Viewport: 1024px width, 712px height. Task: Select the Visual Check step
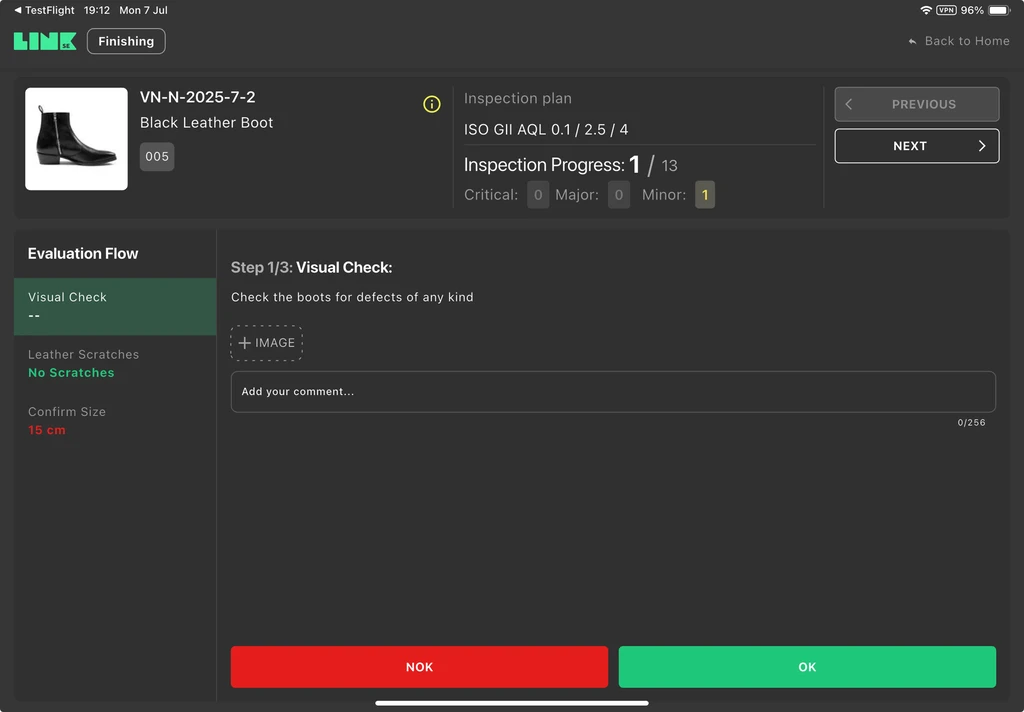(115, 306)
